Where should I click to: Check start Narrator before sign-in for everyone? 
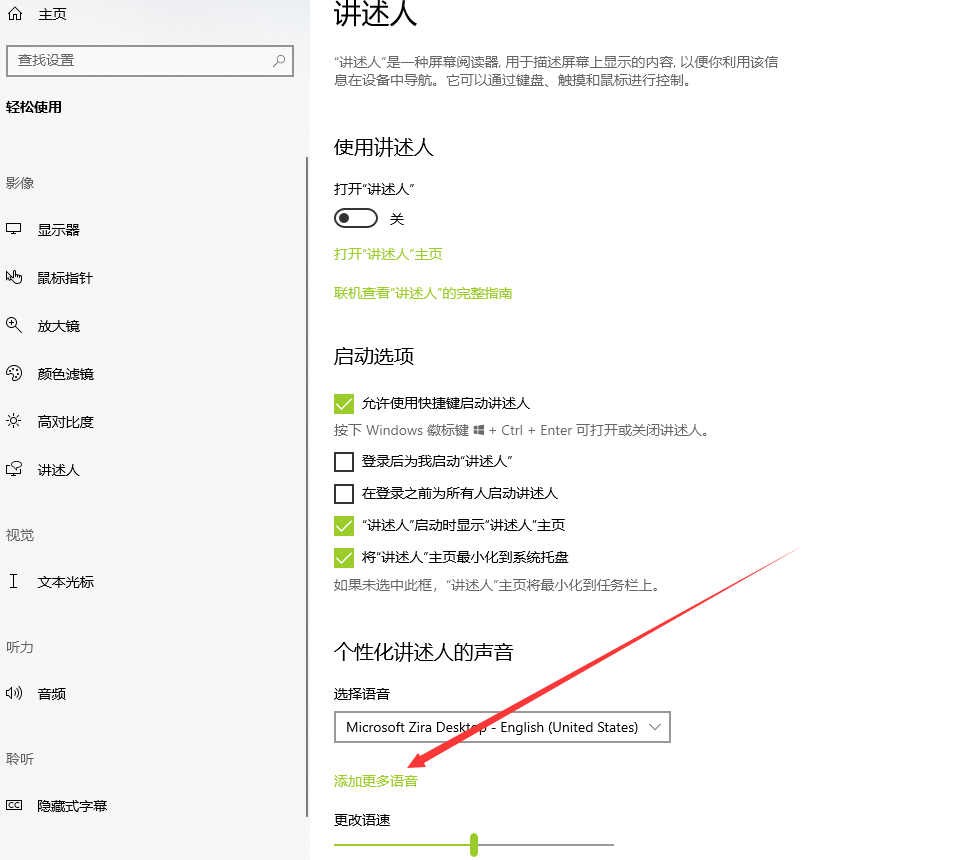click(344, 493)
